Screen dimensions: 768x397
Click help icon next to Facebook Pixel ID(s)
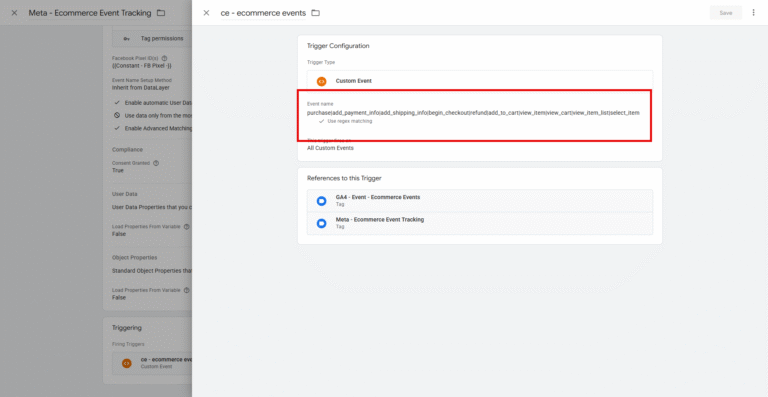[165, 58]
